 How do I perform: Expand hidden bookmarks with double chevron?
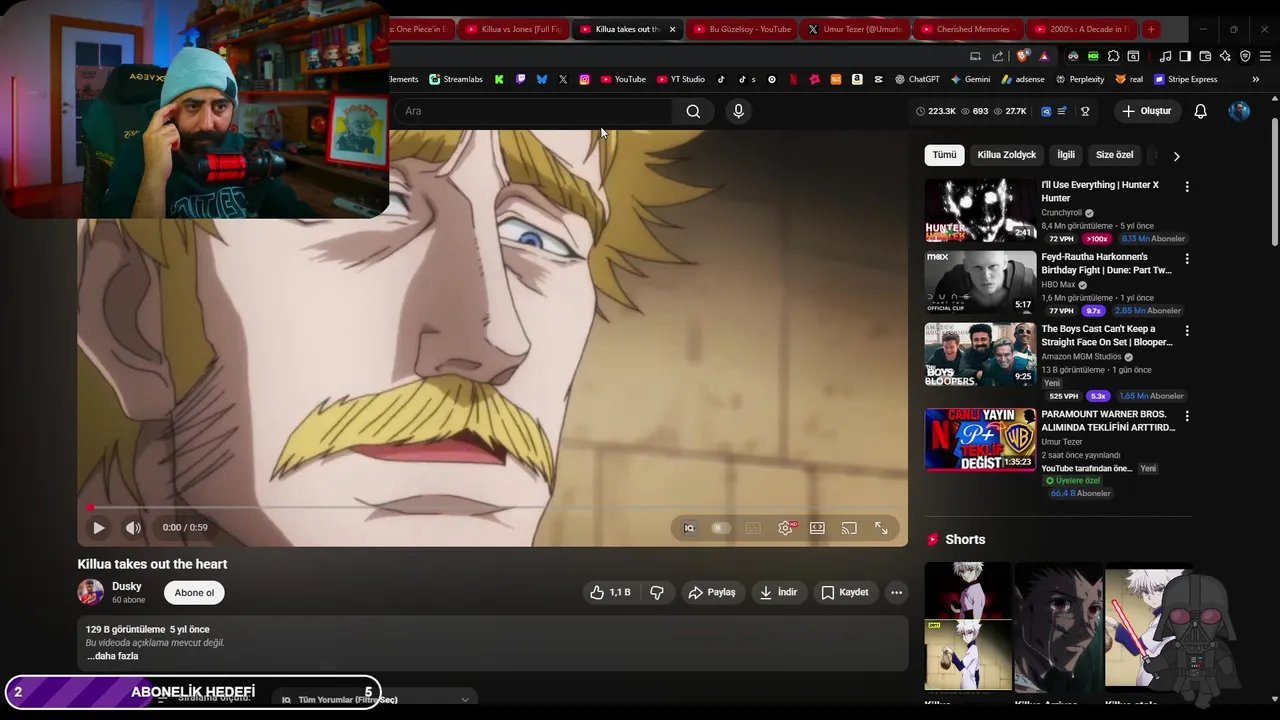coord(1255,79)
